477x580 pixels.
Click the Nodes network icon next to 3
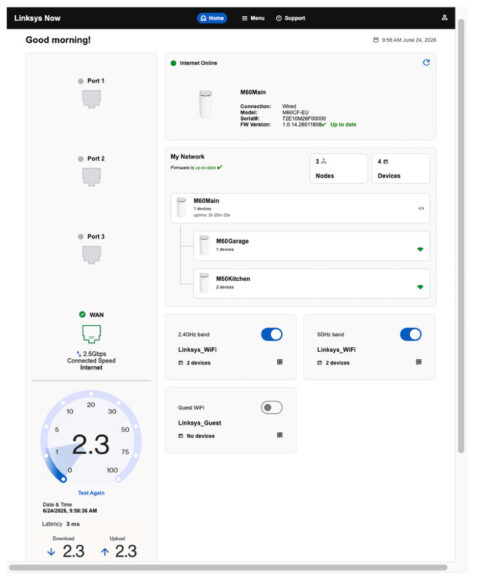(324, 161)
